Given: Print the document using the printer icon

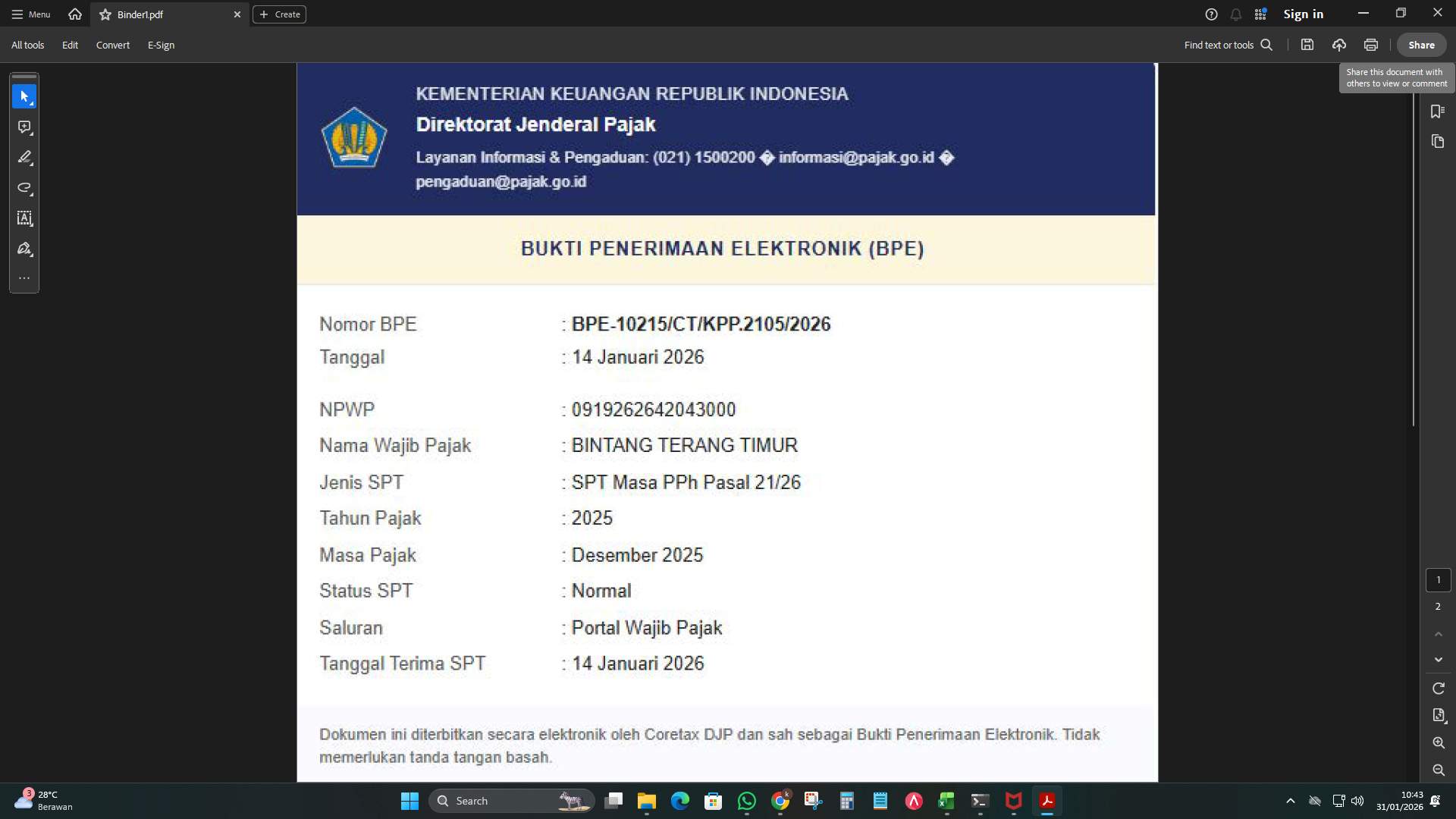Looking at the screenshot, I should tap(1370, 45).
